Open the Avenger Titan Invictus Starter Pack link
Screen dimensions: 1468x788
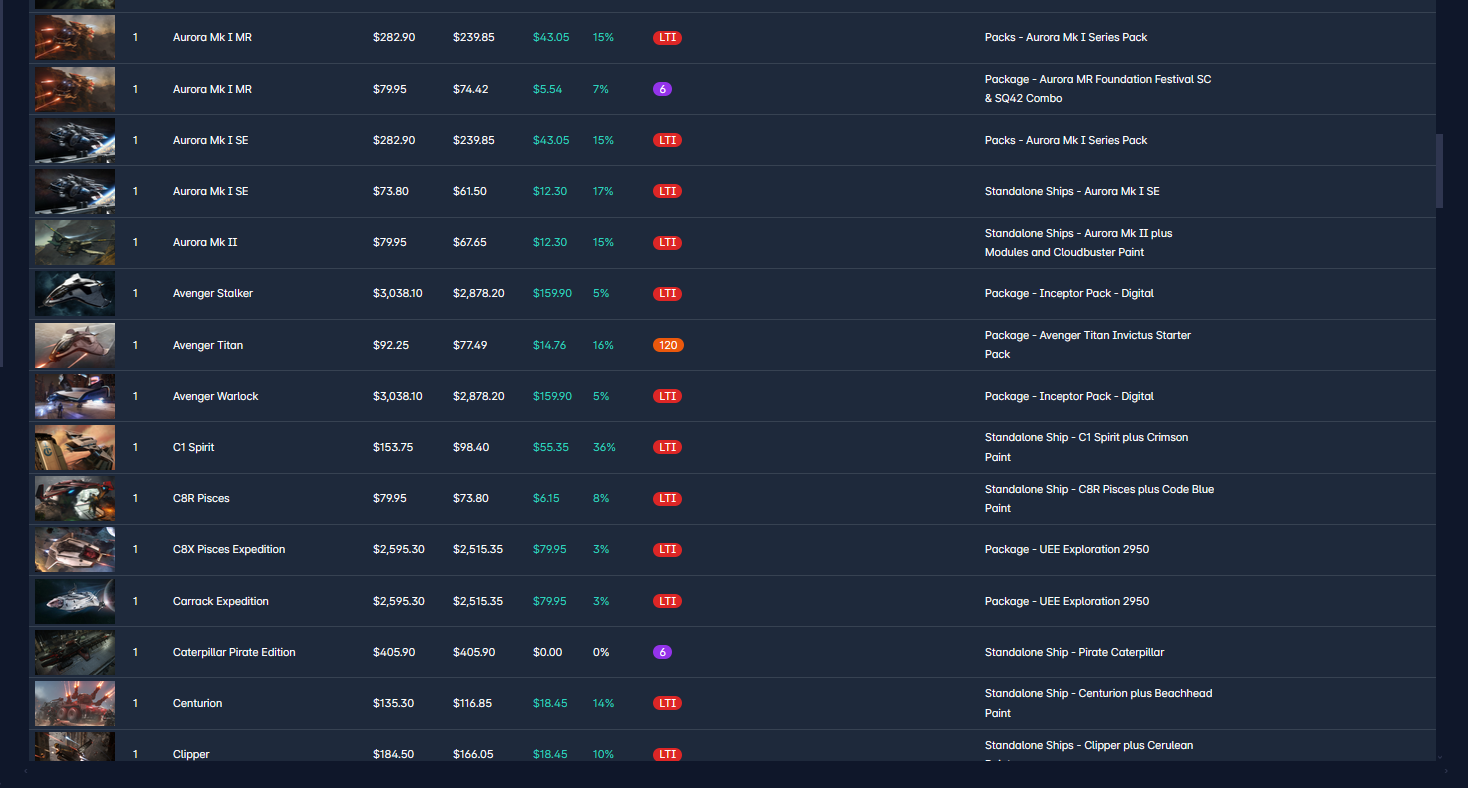point(1088,345)
